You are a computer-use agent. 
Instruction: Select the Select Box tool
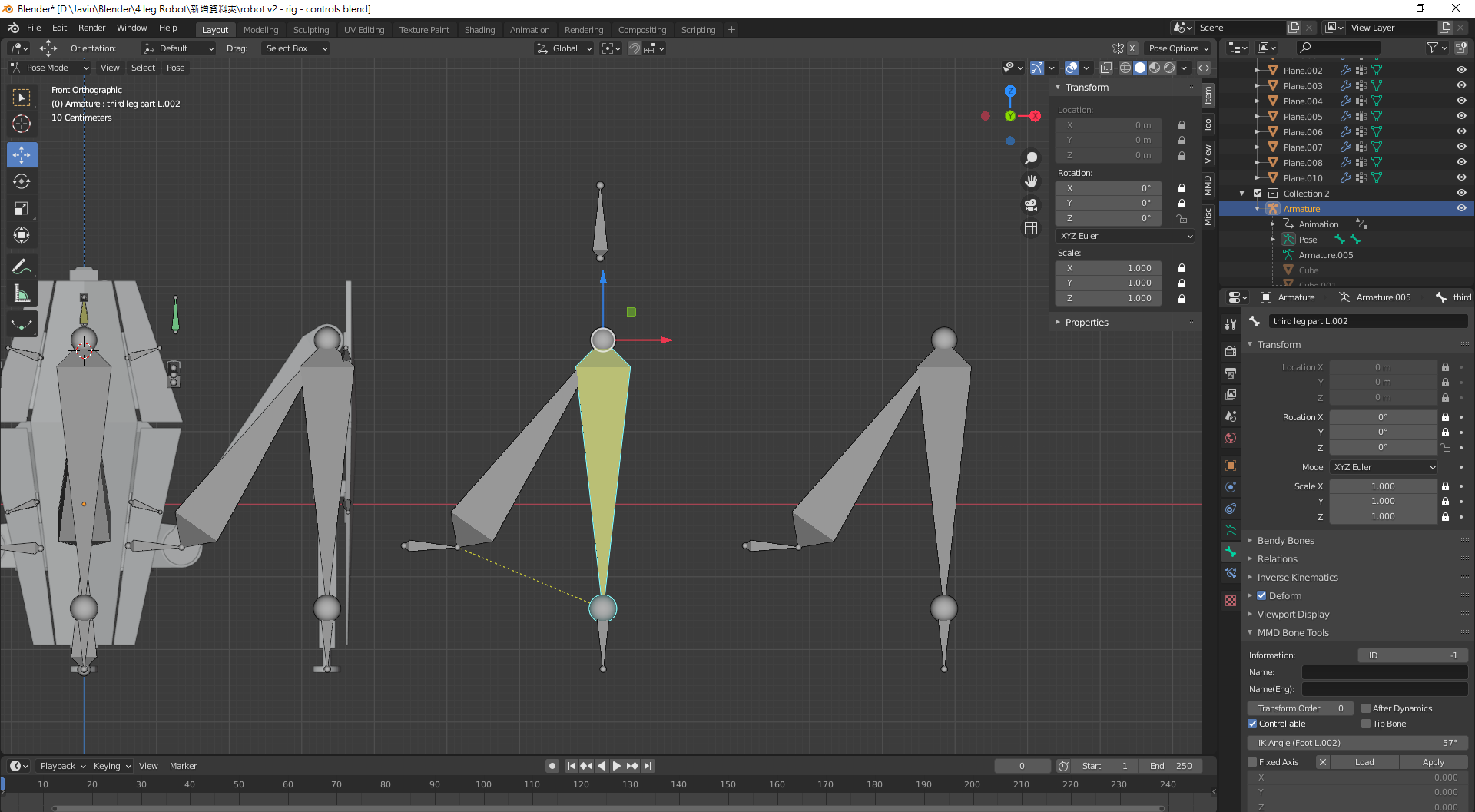(x=22, y=98)
